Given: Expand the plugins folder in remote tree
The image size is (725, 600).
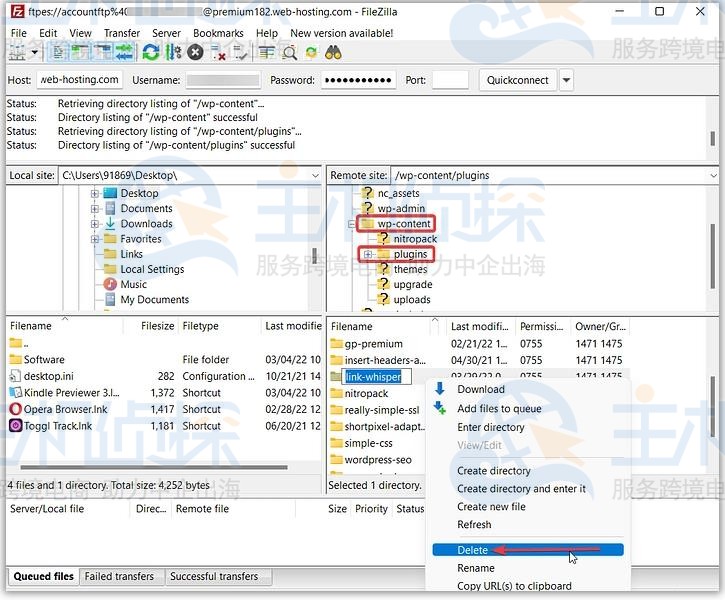Looking at the screenshot, I should (x=368, y=254).
